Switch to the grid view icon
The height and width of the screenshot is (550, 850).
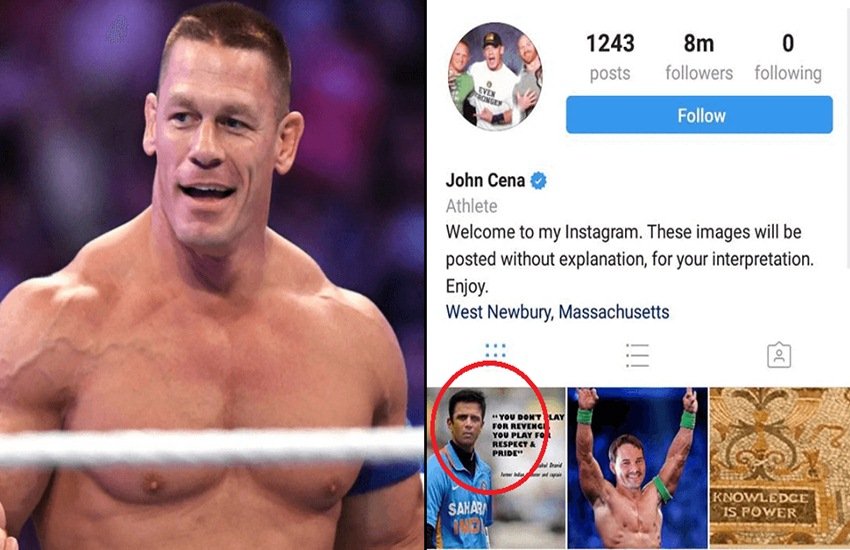495,351
